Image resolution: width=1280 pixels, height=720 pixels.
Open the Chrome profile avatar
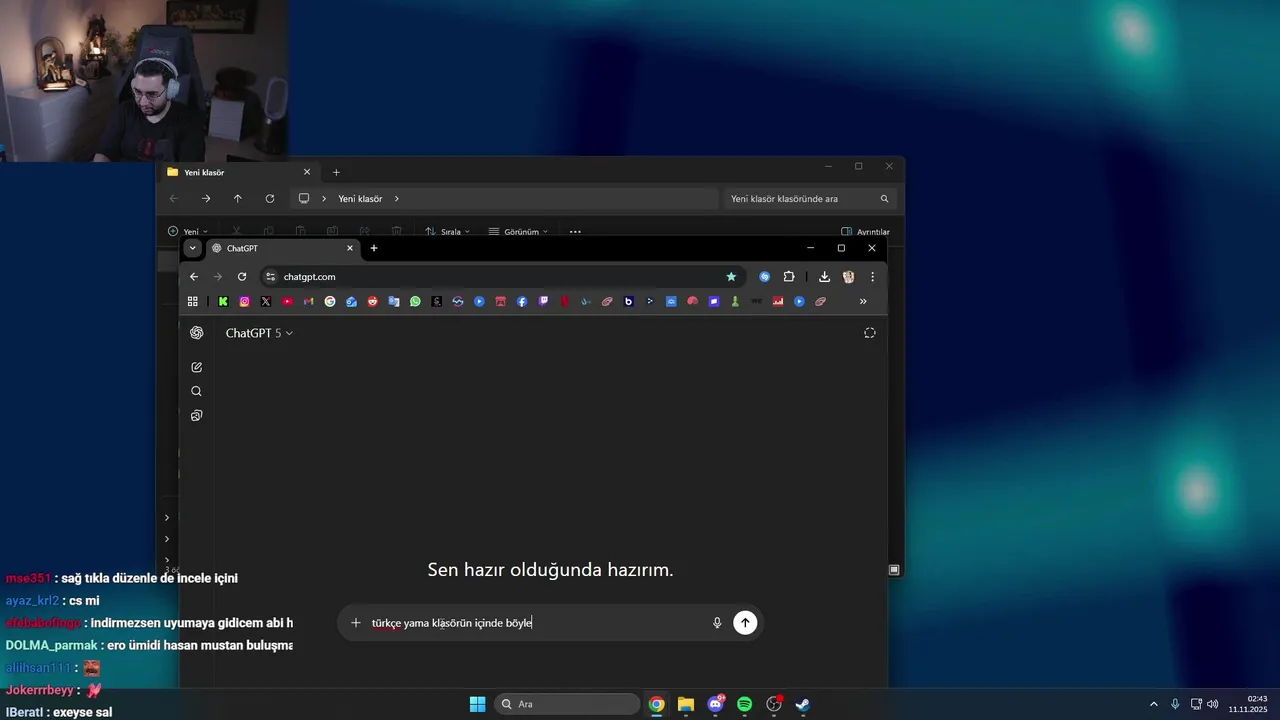[x=848, y=277]
